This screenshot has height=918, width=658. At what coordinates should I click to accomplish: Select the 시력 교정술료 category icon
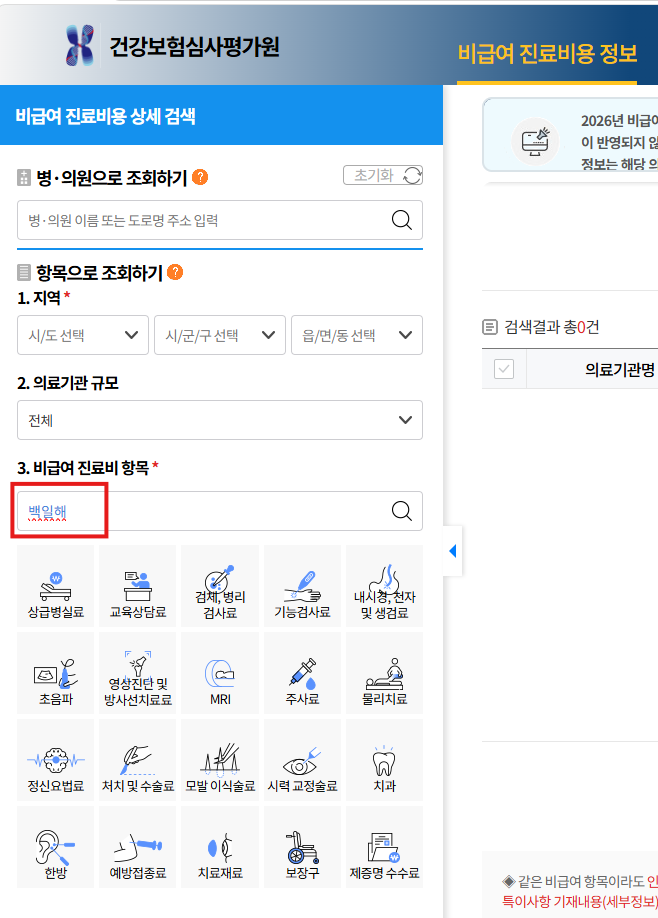302,760
